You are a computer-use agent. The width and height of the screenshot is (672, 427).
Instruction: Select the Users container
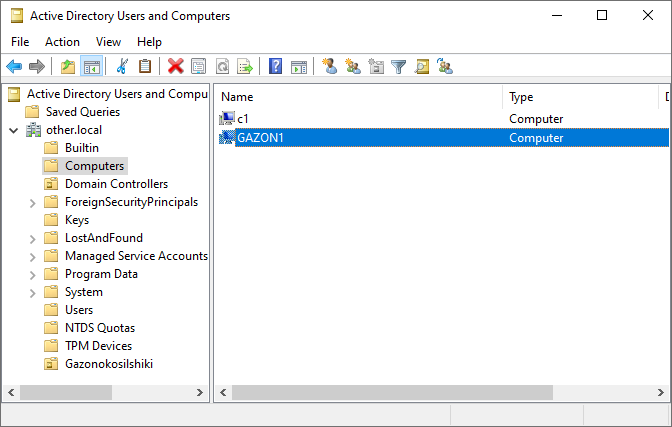pyautogui.click(x=79, y=310)
